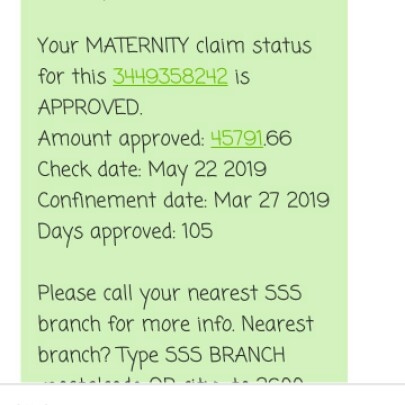Image resolution: width=405 pixels, height=405 pixels.
Task: Select the '.66' decimal after the amount
Action: (278, 138)
